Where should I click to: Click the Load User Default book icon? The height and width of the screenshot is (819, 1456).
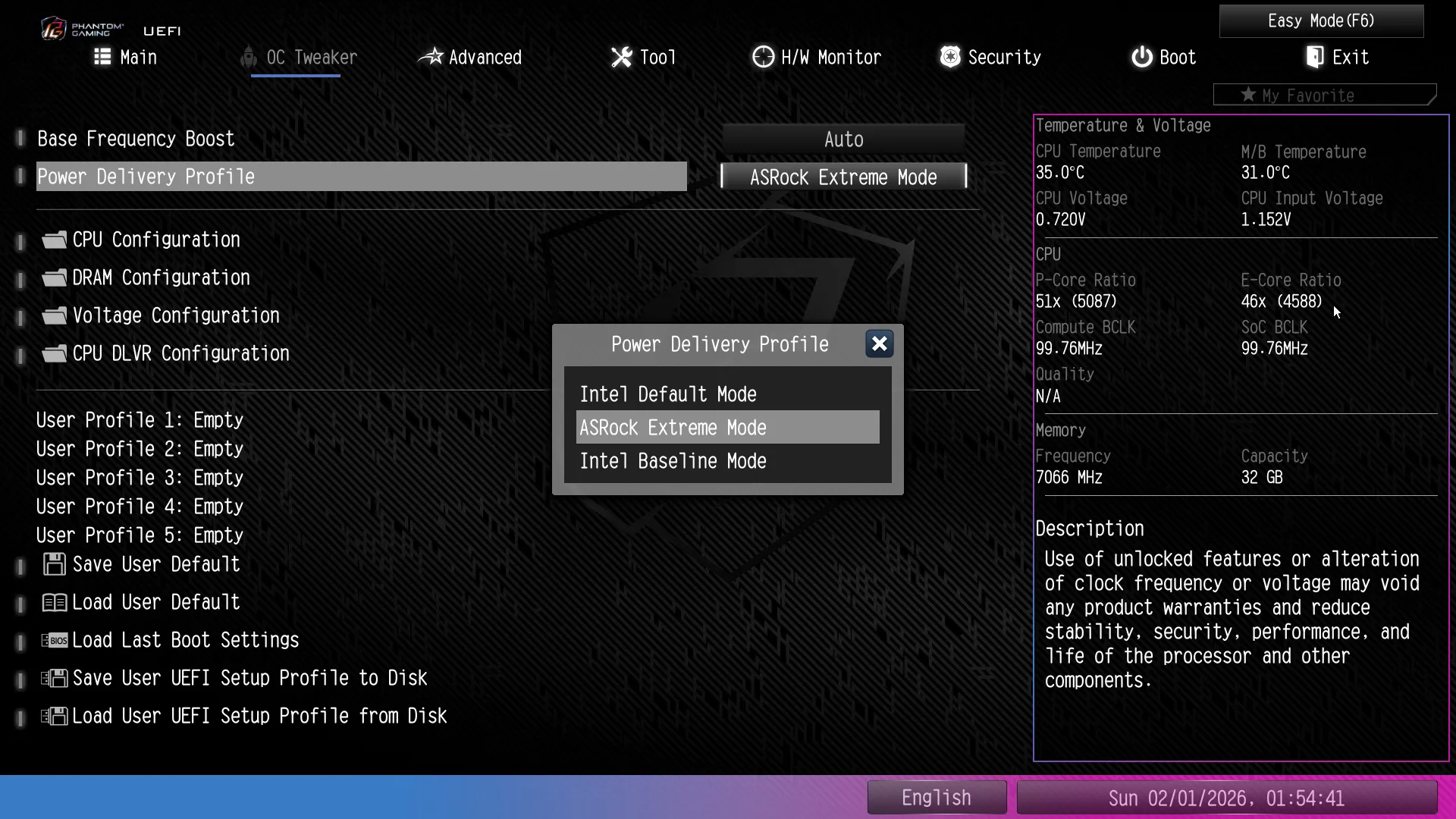coord(54,602)
